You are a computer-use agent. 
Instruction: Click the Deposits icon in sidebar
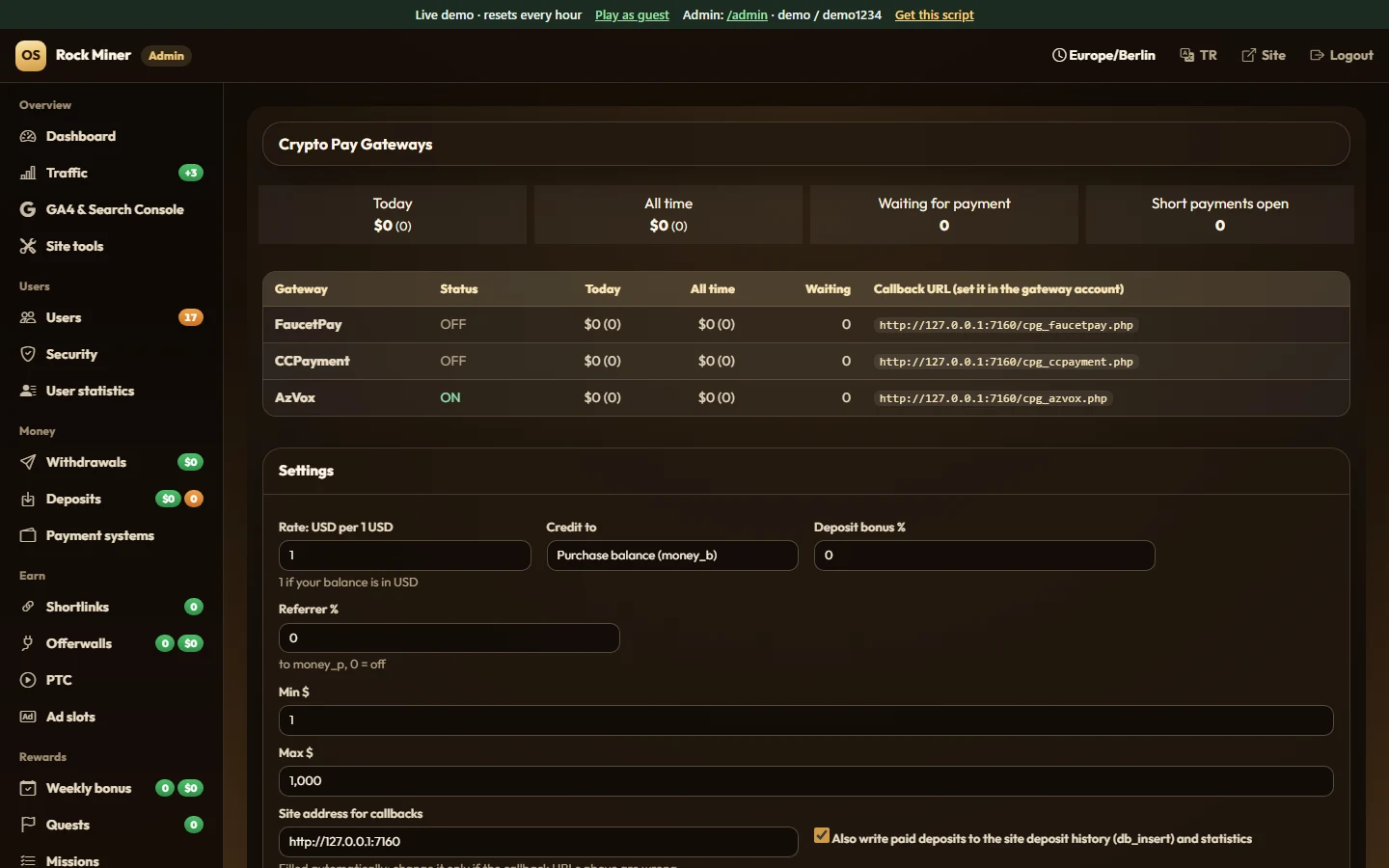(x=28, y=499)
